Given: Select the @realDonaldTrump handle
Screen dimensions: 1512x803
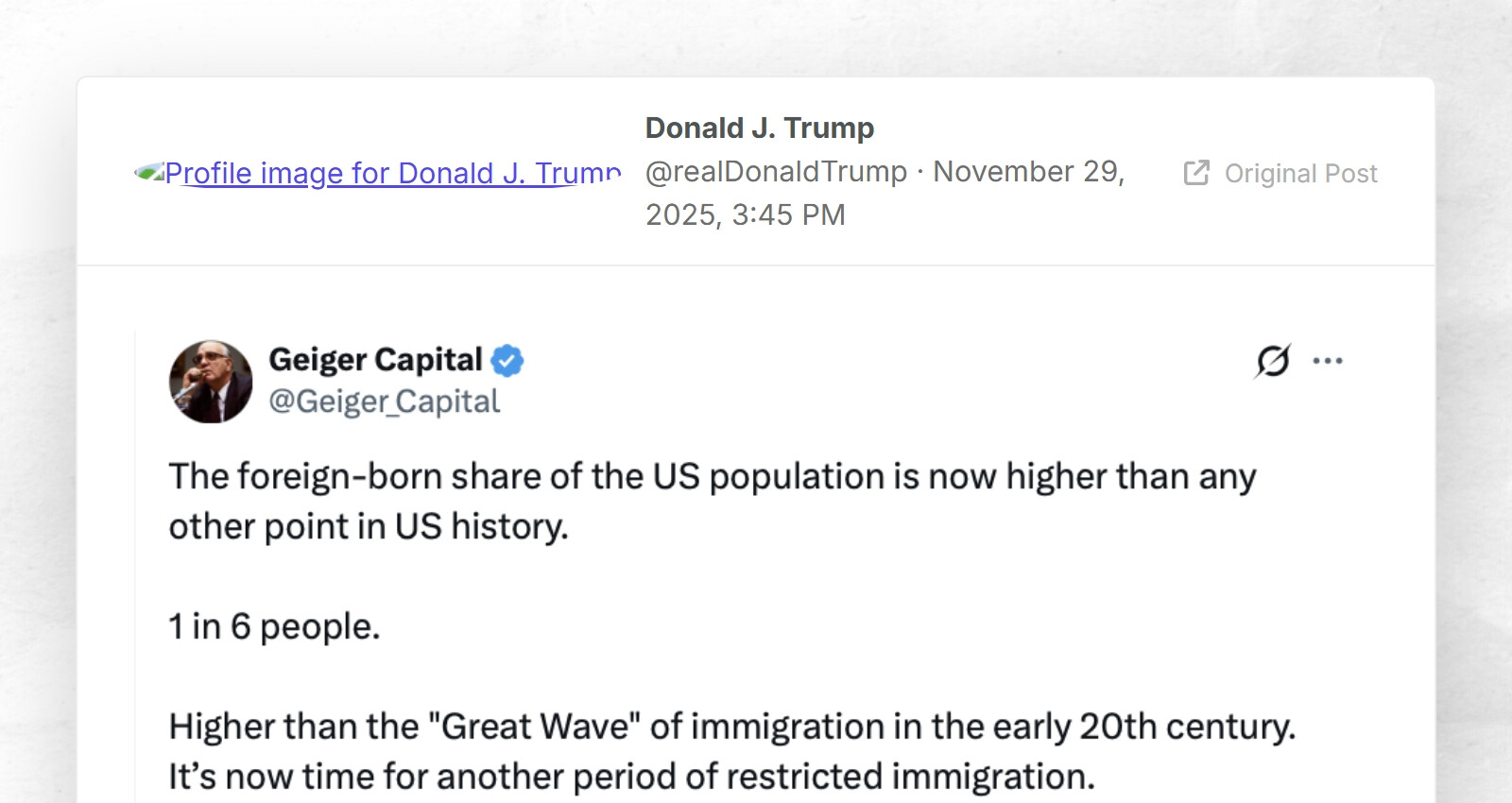Looking at the screenshot, I should 776,171.
